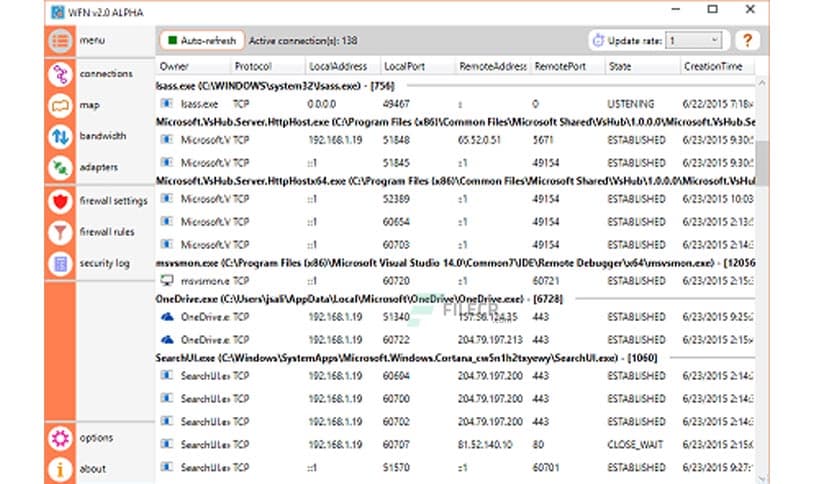The width and height of the screenshot is (836, 484).
Task: Open the firewall rules funnel icon
Action: pyautogui.click(x=60, y=232)
